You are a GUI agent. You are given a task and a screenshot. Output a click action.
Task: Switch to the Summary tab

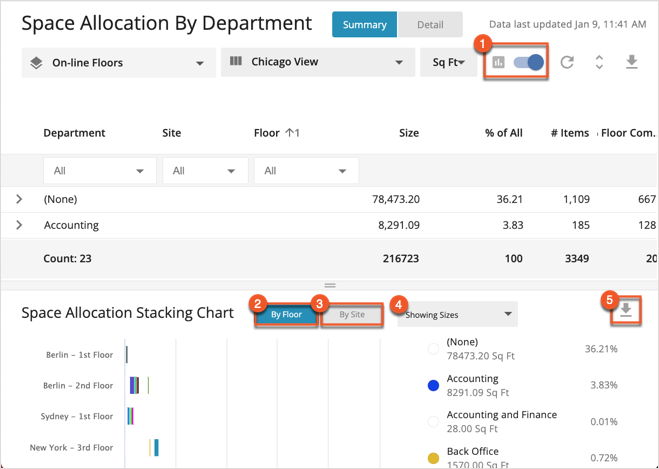pos(364,24)
